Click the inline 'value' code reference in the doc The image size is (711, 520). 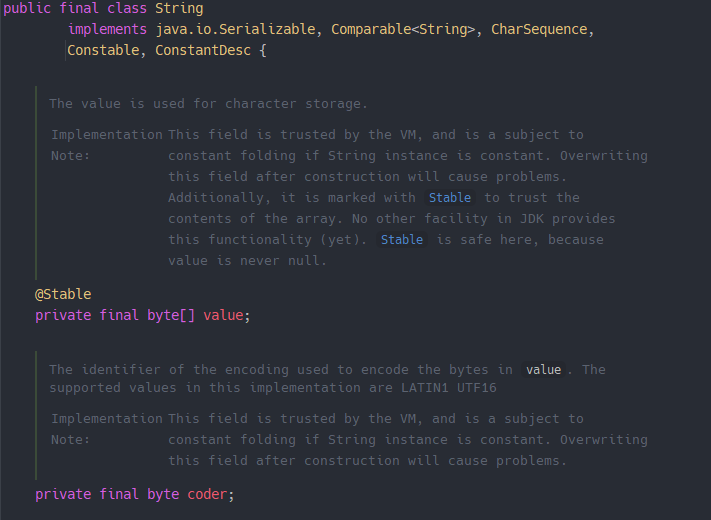(x=543, y=370)
